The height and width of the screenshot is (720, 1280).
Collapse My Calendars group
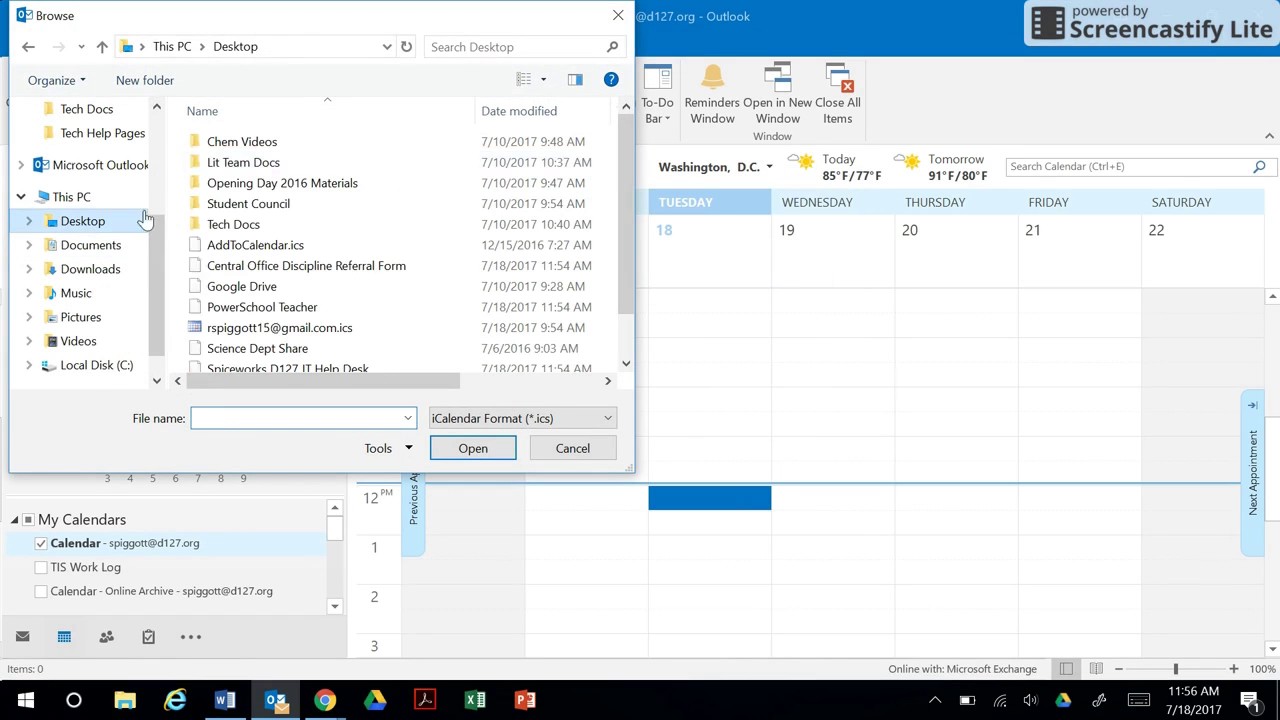click(x=15, y=520)
